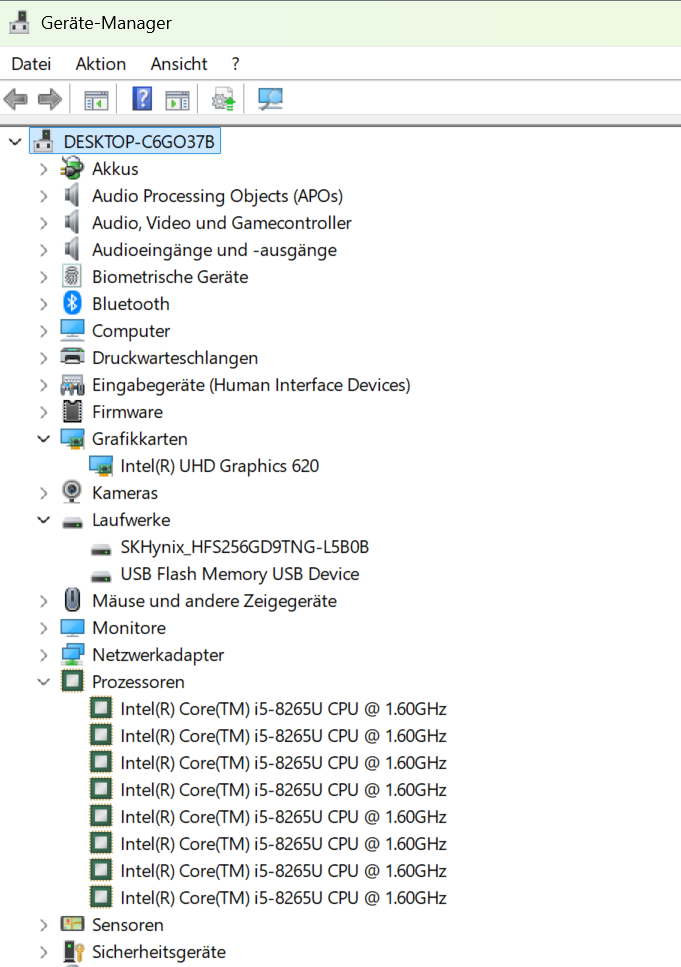Select the Druckwarteschlangen label
This screenshot has height=967, width=681.
click(x=175, y=358)
